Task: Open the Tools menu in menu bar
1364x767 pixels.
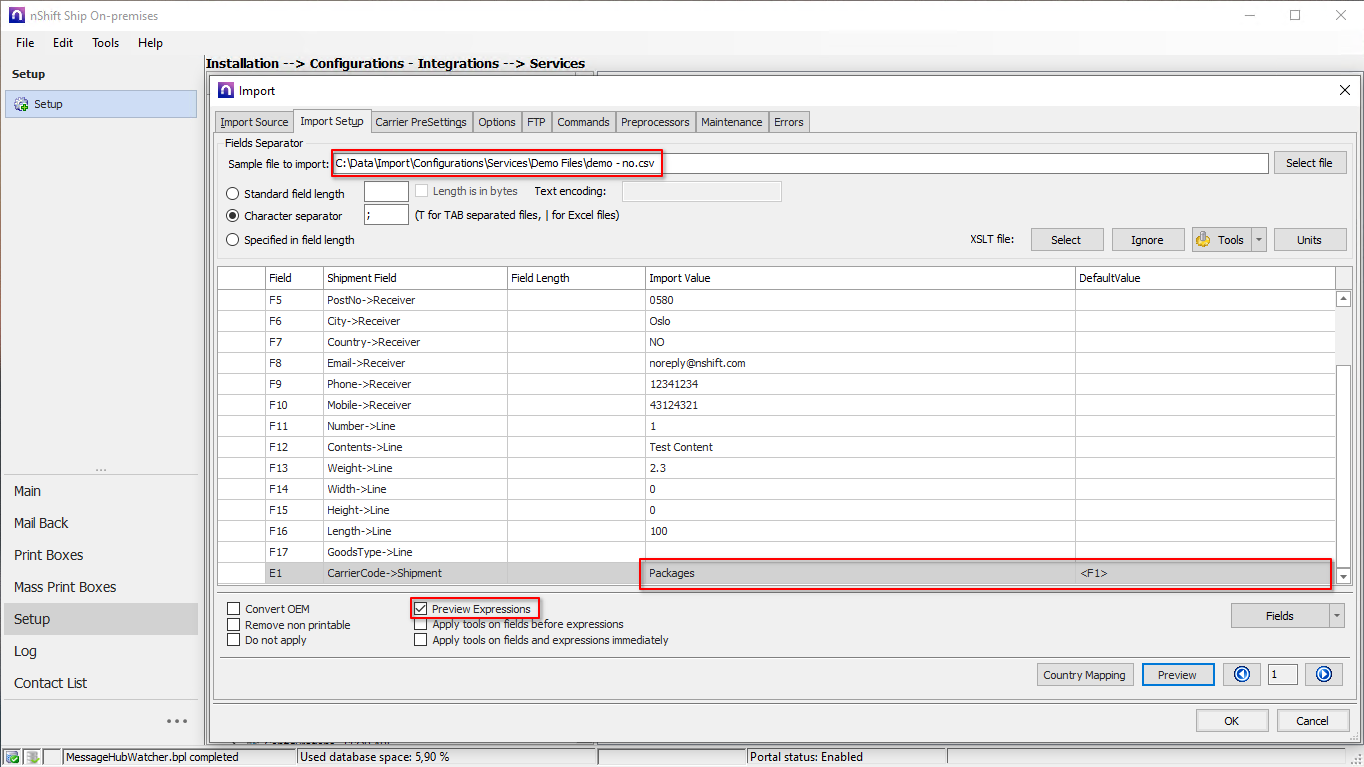Action: (x=105, y=43)
